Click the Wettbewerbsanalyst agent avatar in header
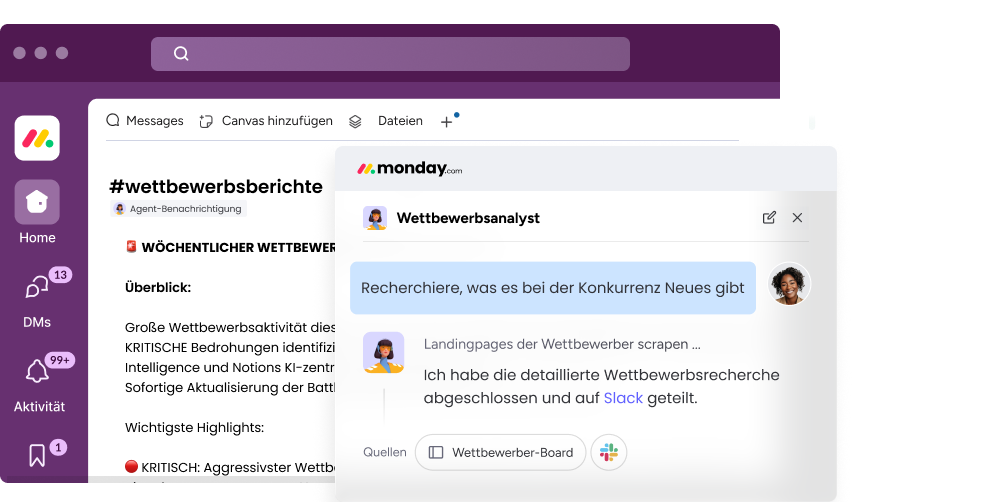Viewport: 981px width, 502px height. click(375, 218)
